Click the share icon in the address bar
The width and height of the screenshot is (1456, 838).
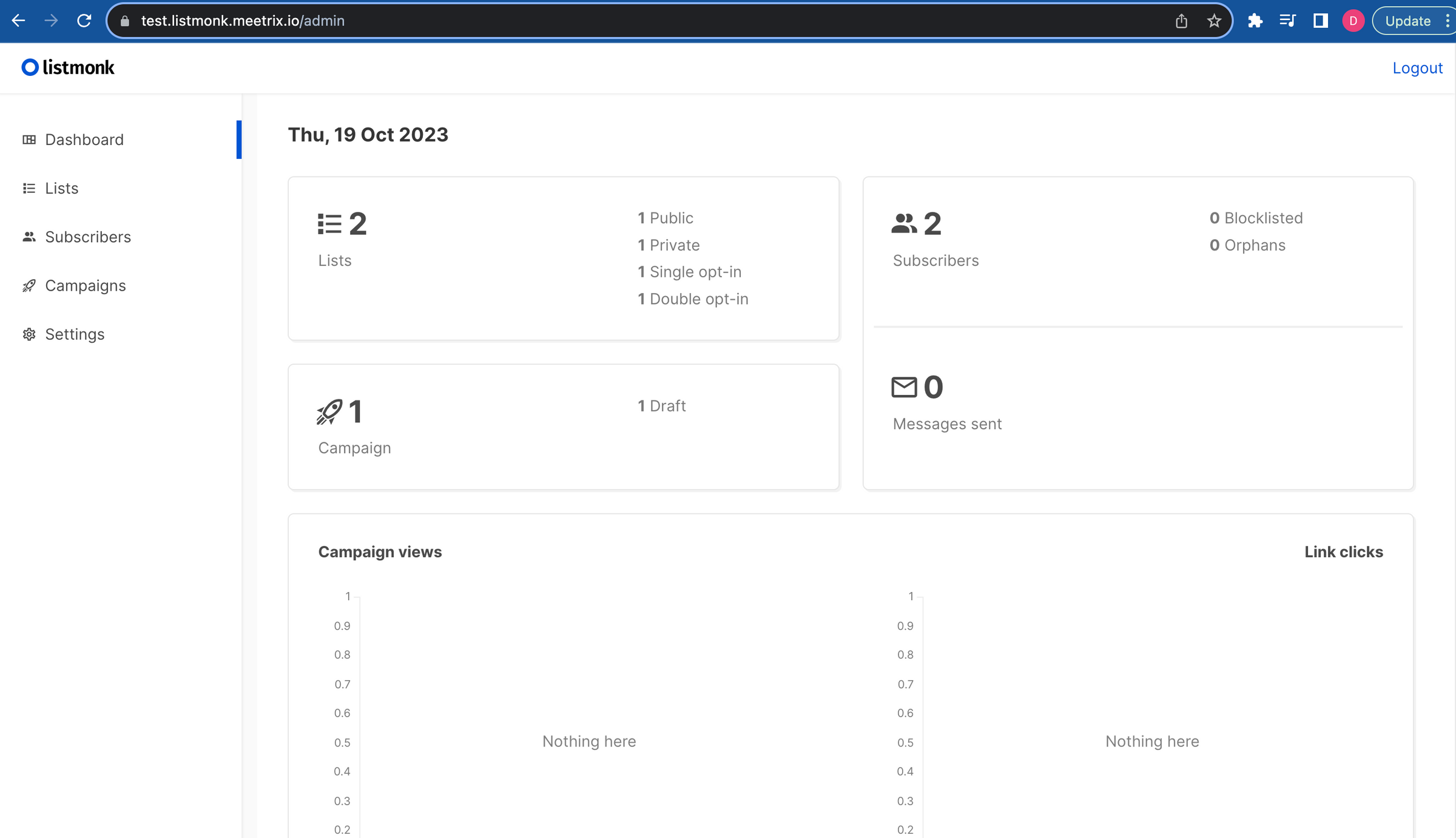(1181, 20)
